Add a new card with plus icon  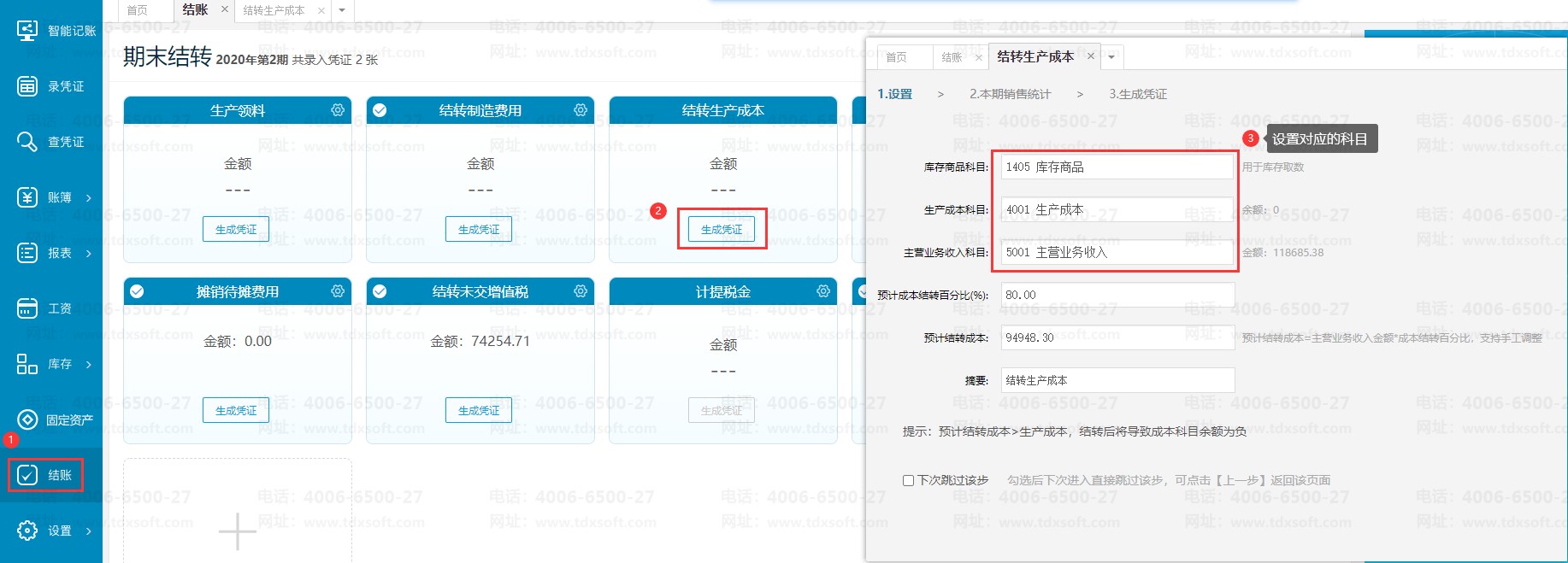click(x=237, y=531)
